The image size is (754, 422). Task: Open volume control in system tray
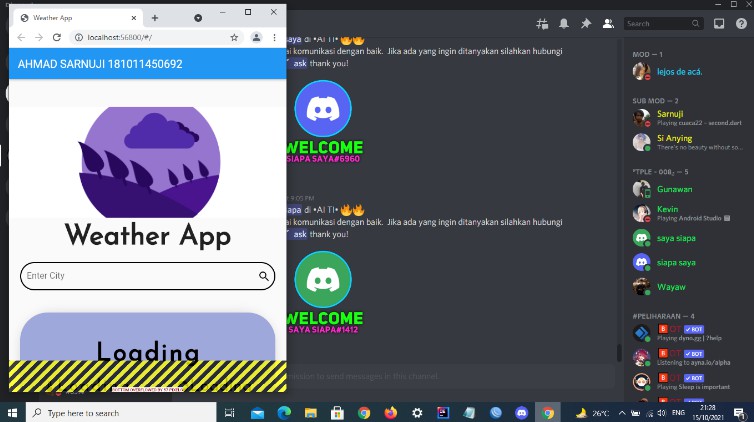[662, 413]
